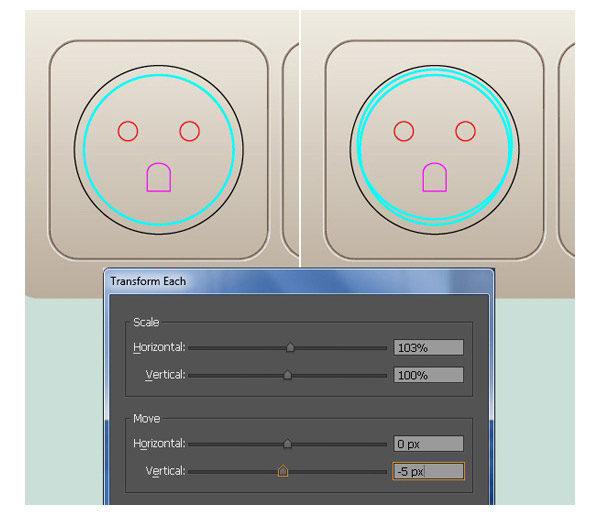This screenshot has width=600, height=523.
Task: Select left red circle in right socket
Action: tap(404, 131)
